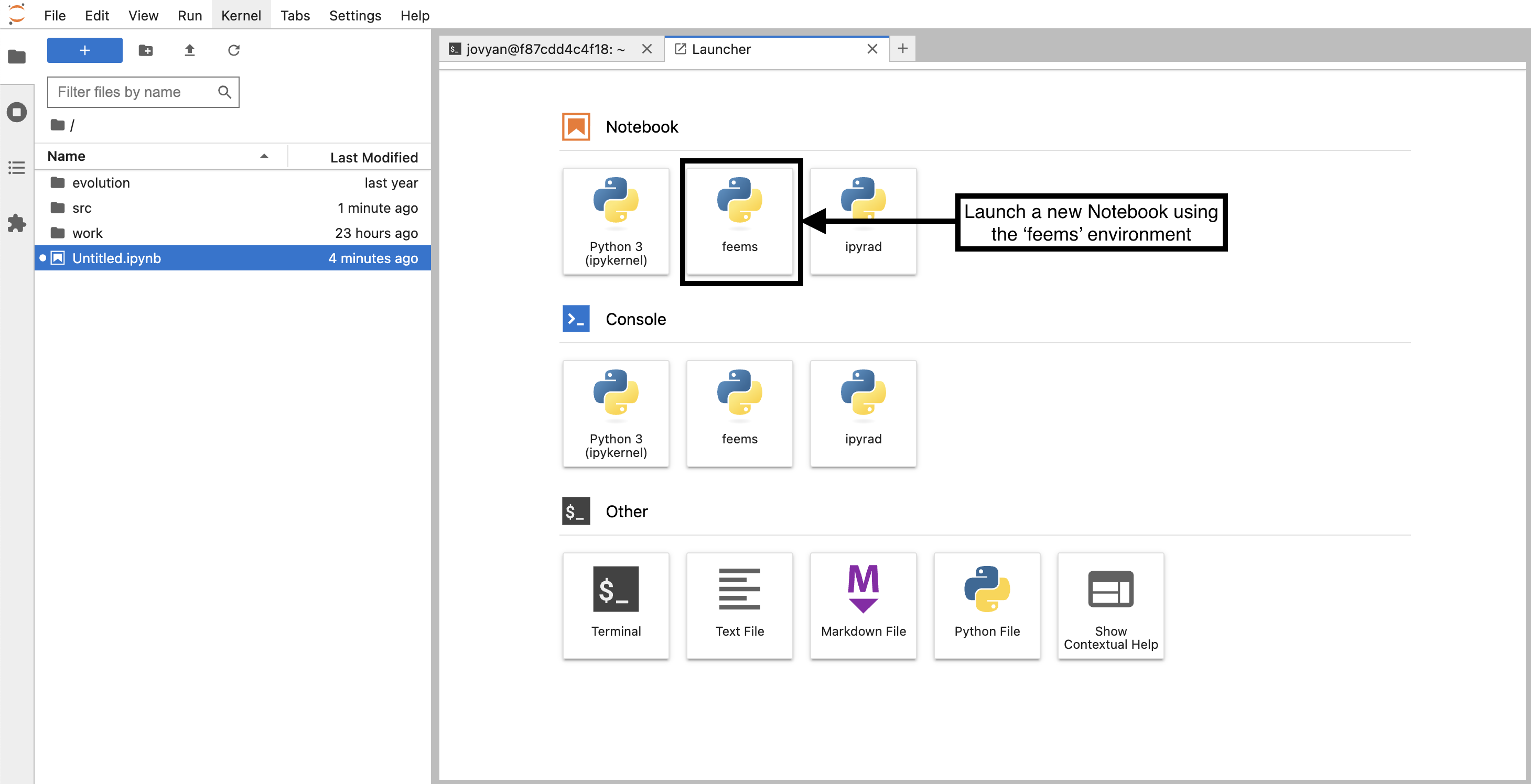Image resolution: width=1531 pixels, height=784 pixels.
Task: Click the search magnifier in file filter
Action: click(x=224, y=92)
